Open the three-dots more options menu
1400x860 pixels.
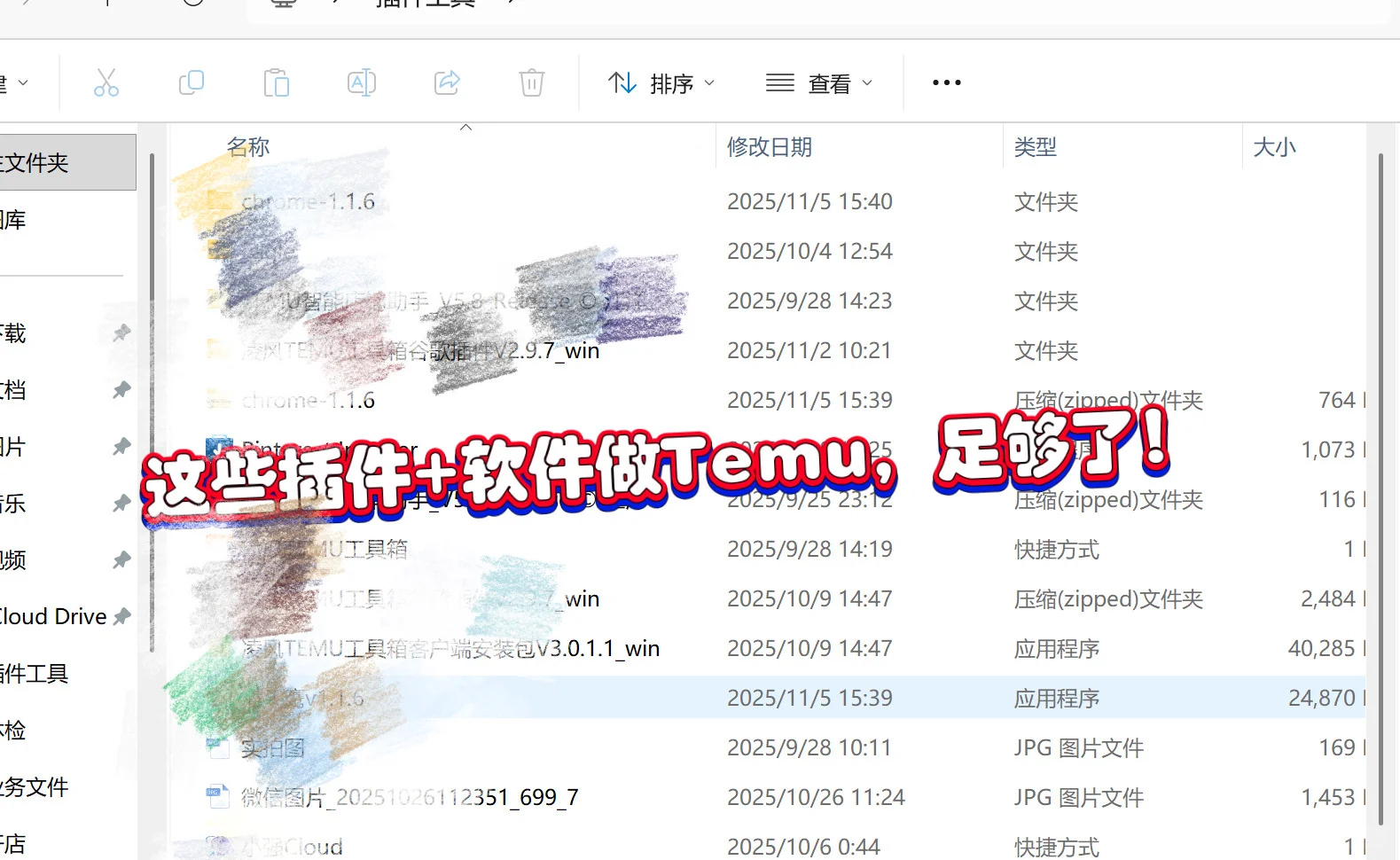(x=947, y=82)
